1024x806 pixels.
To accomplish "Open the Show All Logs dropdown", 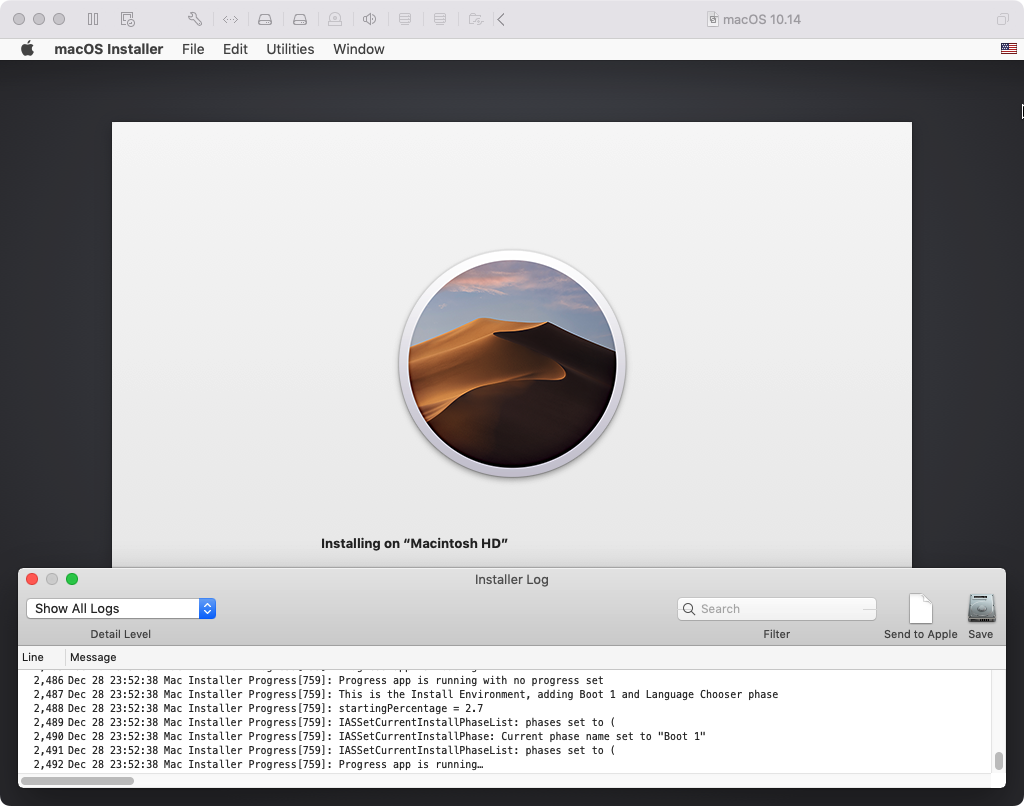I will pyautogui.click(x=121, y=608).
